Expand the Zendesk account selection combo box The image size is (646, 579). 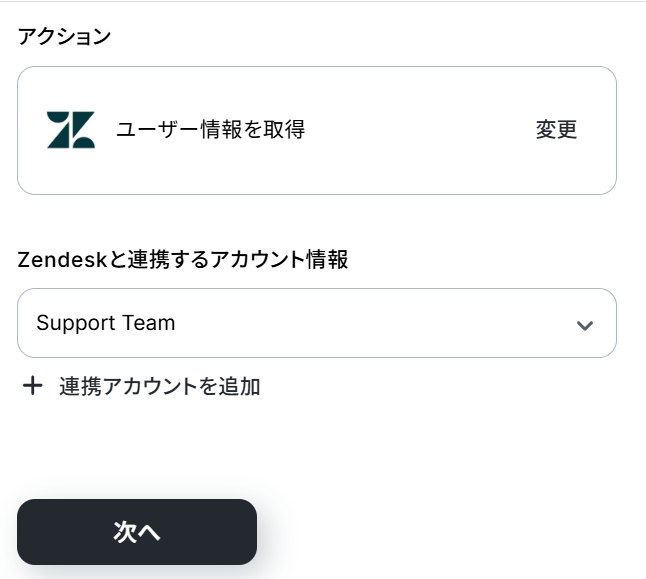point(316,323)
